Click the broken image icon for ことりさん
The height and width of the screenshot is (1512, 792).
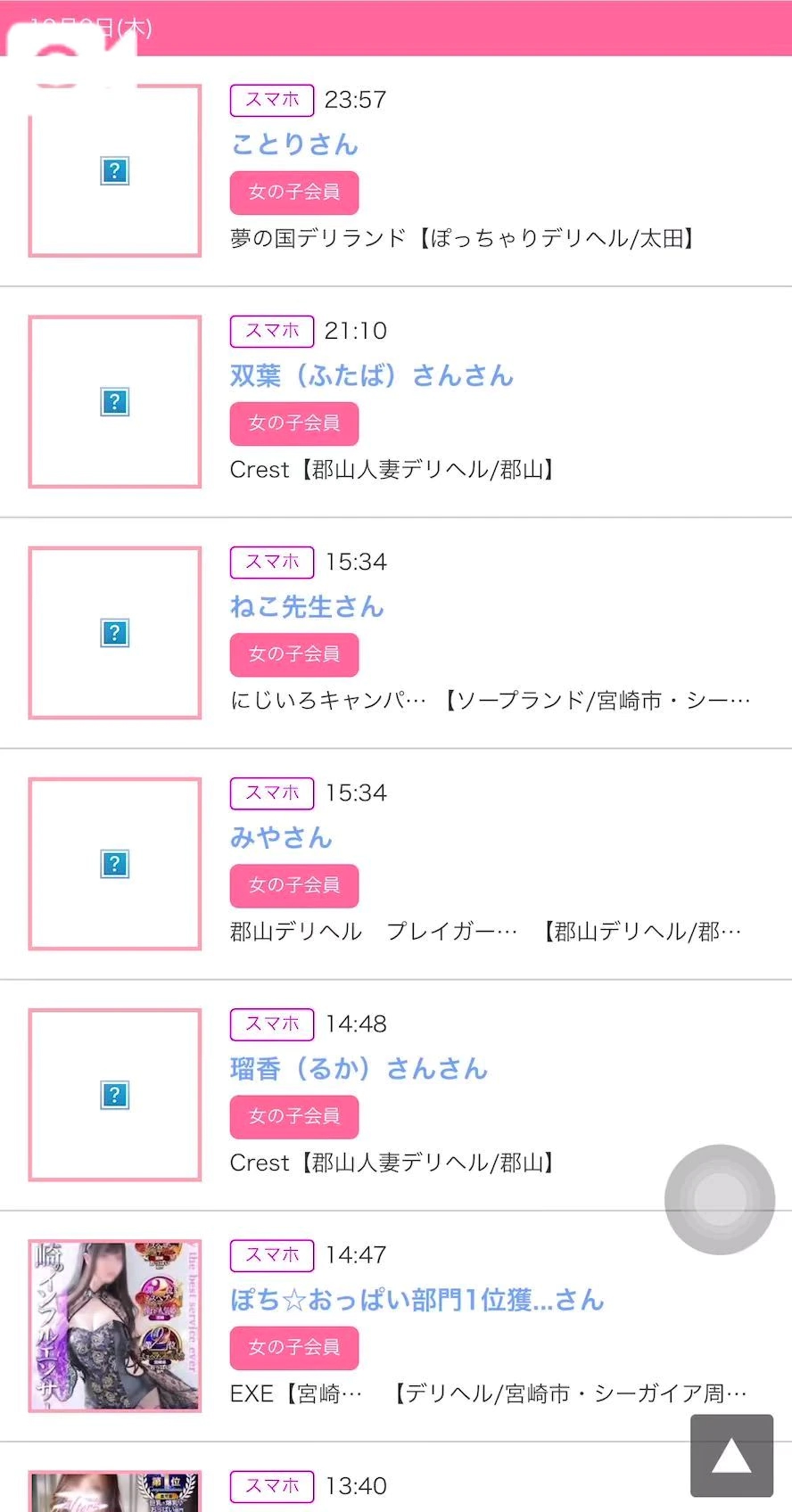pos(115,171)
